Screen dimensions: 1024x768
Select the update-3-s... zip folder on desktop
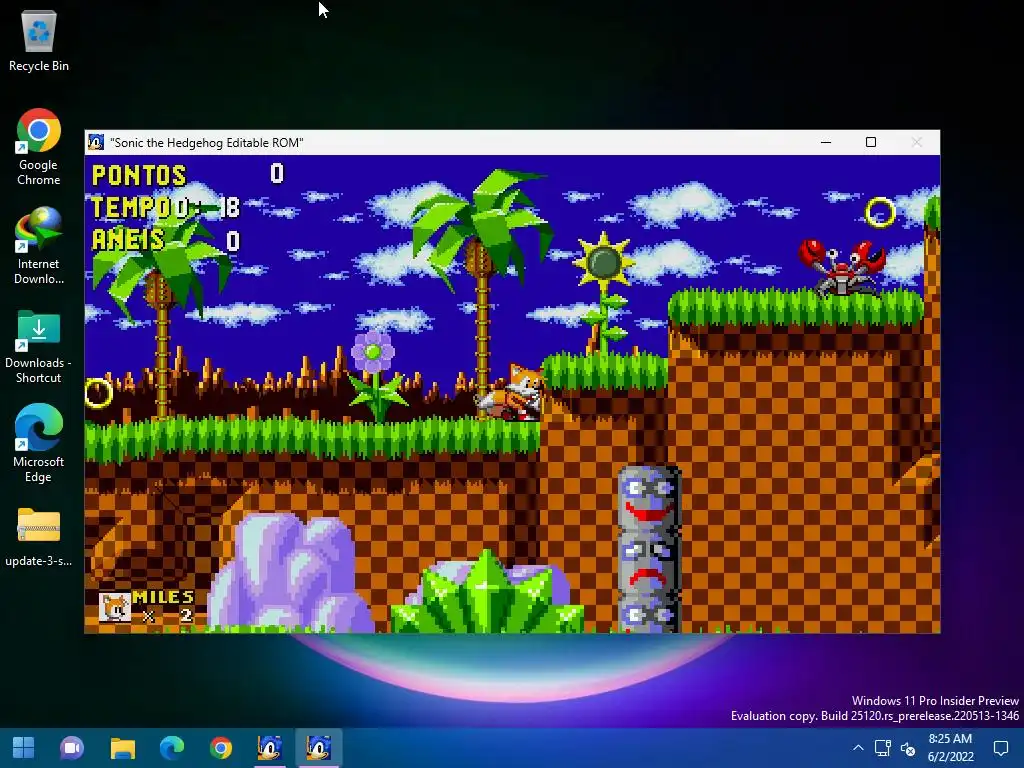pos(39,537)
